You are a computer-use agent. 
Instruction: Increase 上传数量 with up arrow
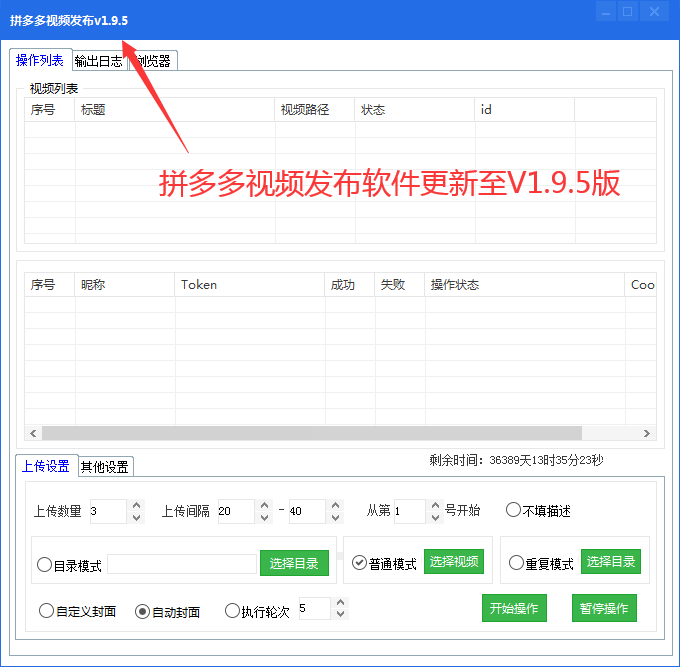pos(136,506)
